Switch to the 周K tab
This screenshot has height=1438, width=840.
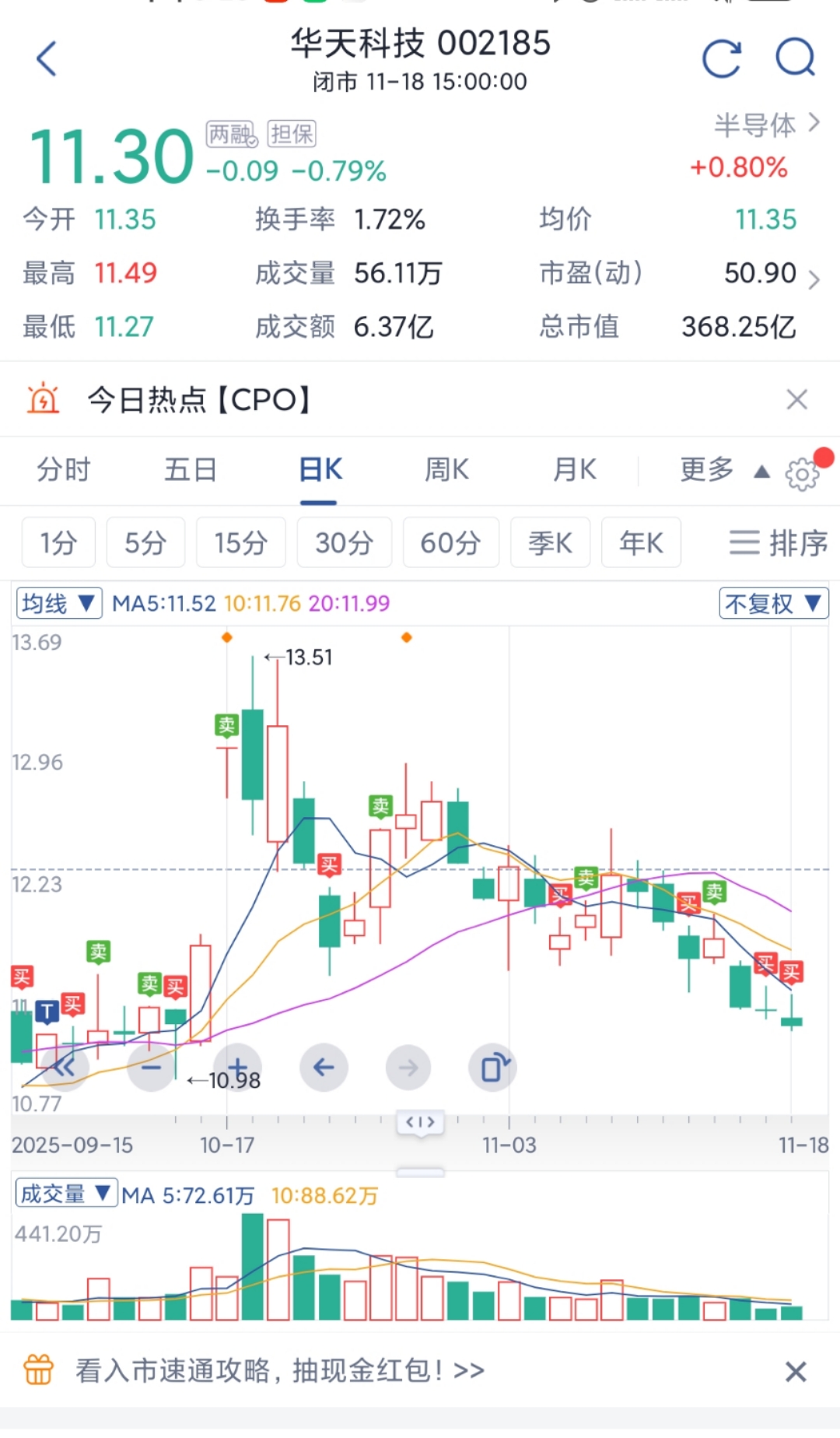446,470
